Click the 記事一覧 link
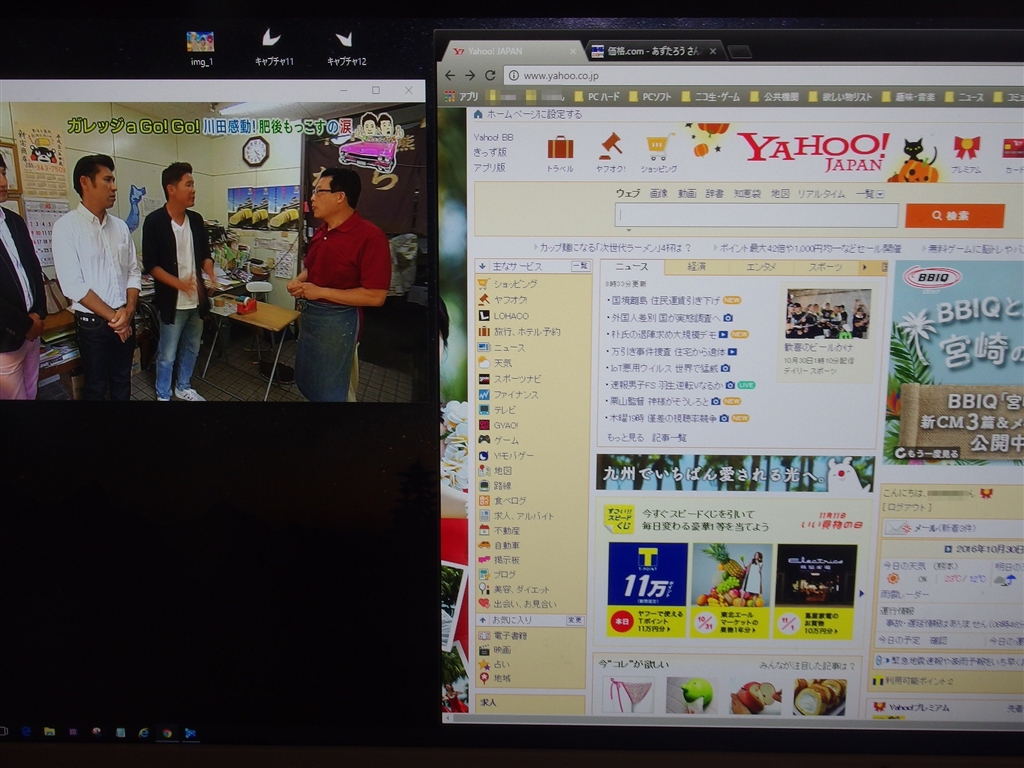 (669, 438)
